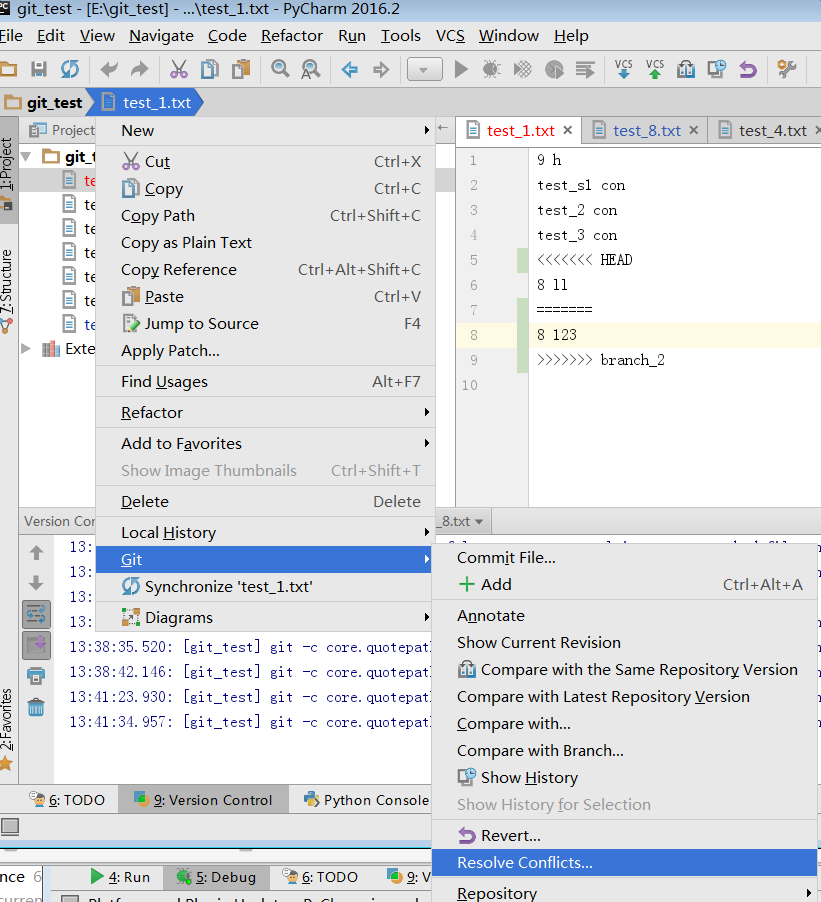Expand the Repository submenu
The width and height of the screenshot is (821, 902).
pyautogui.click(x=625, y=893)
